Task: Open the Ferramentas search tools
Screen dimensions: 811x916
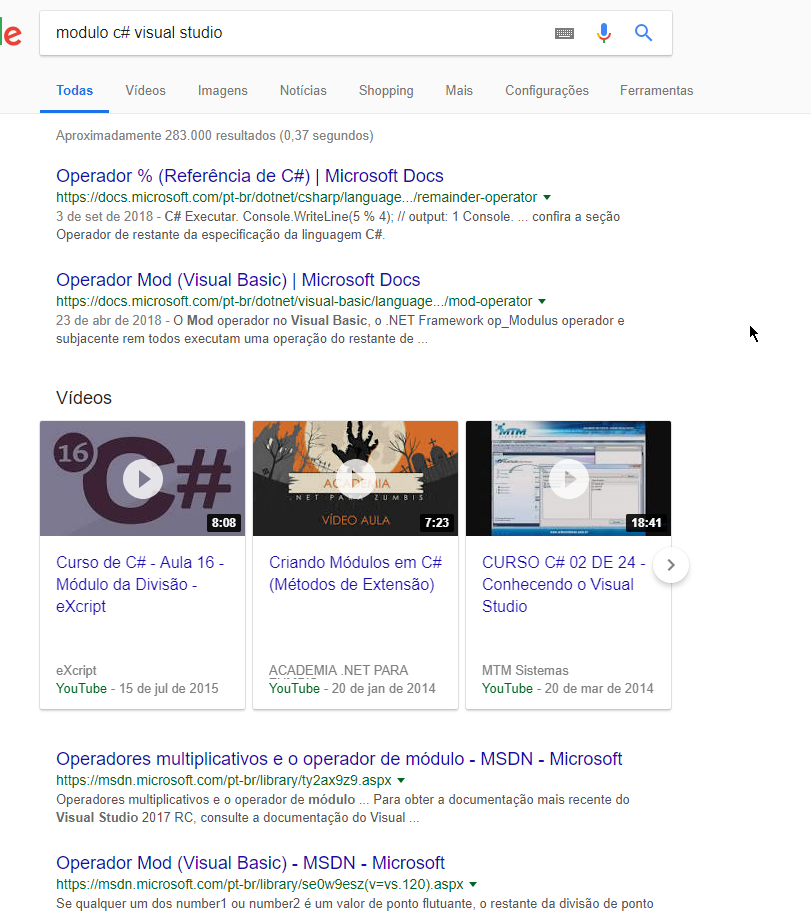Action: pos(657,91)
